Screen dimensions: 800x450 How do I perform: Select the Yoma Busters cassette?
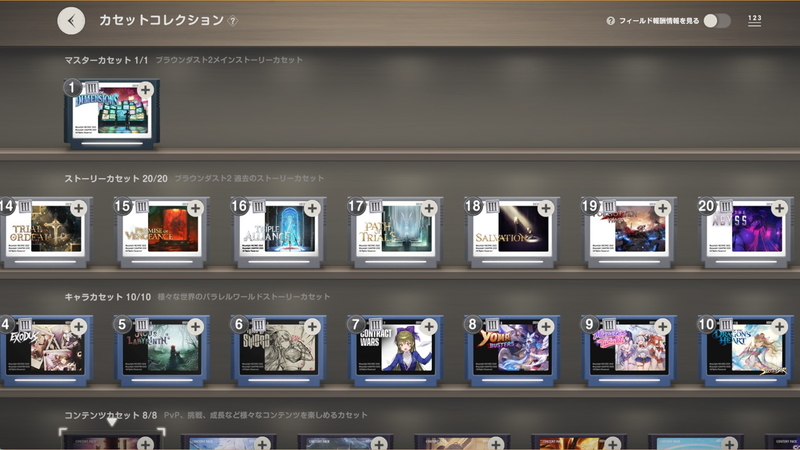pos(512,352)
